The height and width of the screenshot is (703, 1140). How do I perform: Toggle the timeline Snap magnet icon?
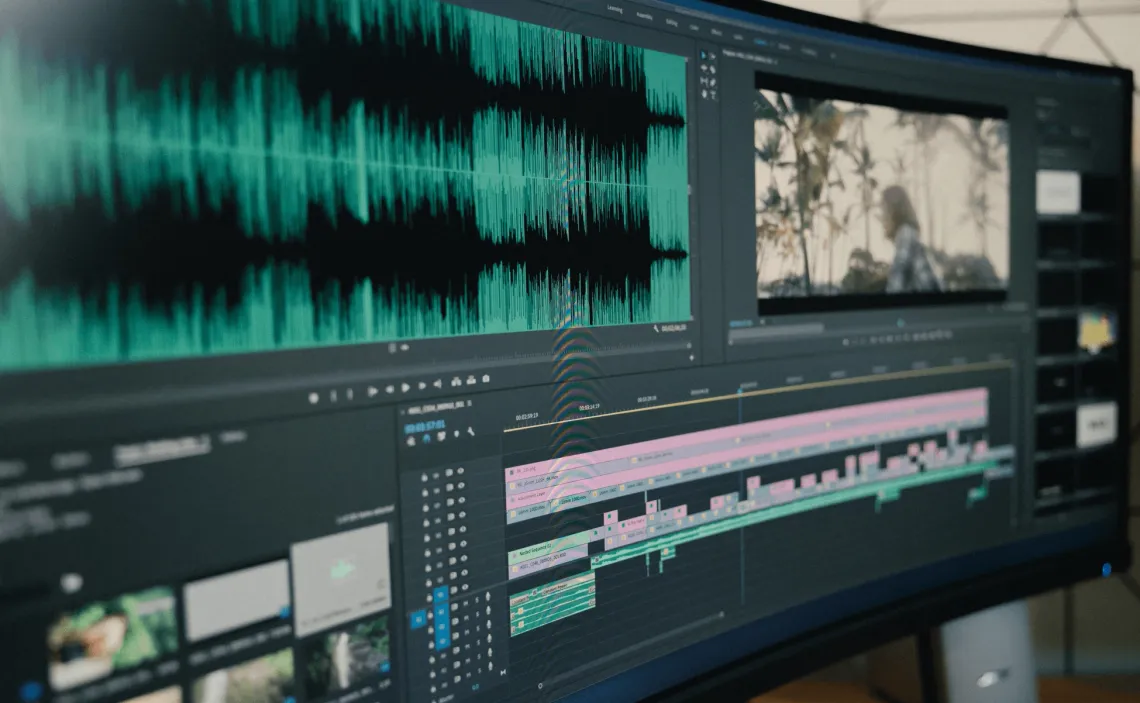coord(426,438)
